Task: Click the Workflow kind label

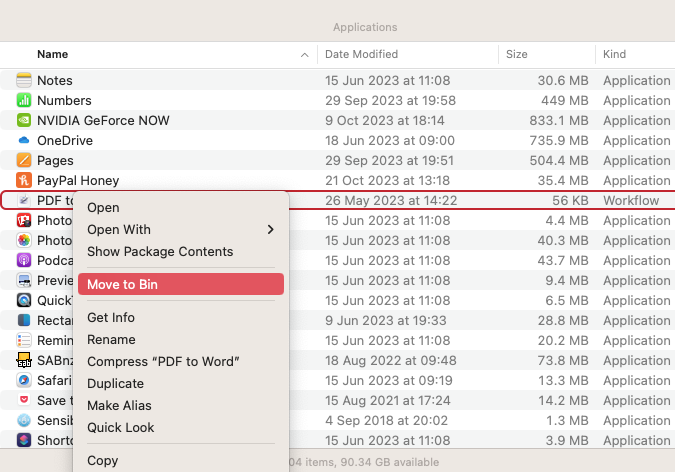Action: [631, 200]
